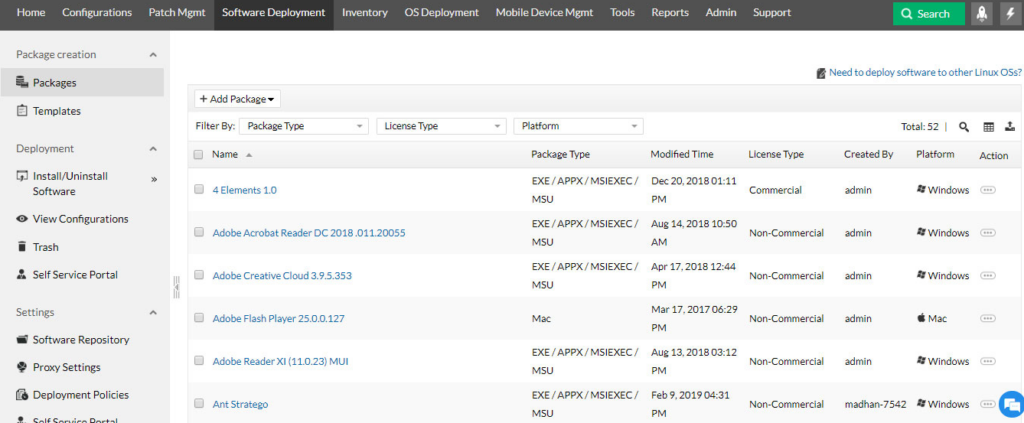Screen dimensions: 1024x423
Task: Tick the Adobe Reader XI (11.0.23) MUI checkbox
Action: coord(199,360)
